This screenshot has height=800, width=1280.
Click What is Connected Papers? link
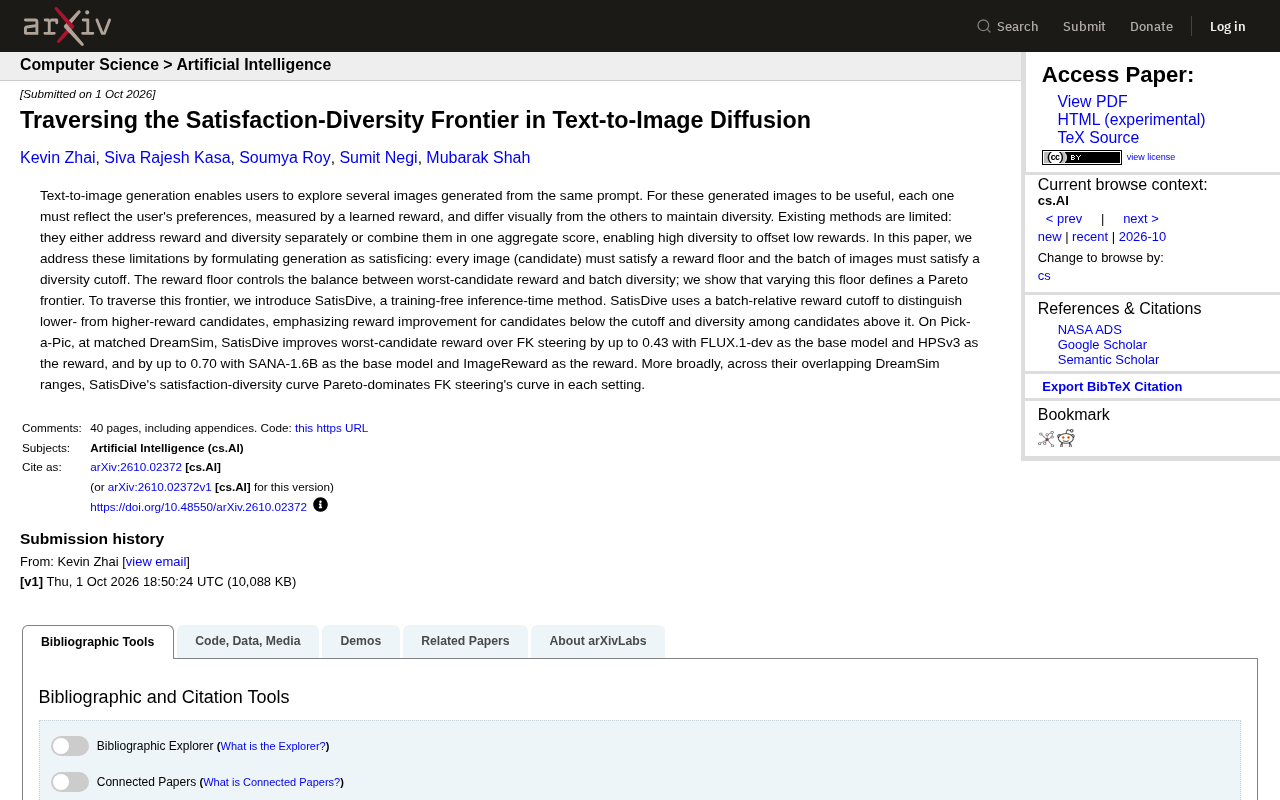tap(272, 782)
